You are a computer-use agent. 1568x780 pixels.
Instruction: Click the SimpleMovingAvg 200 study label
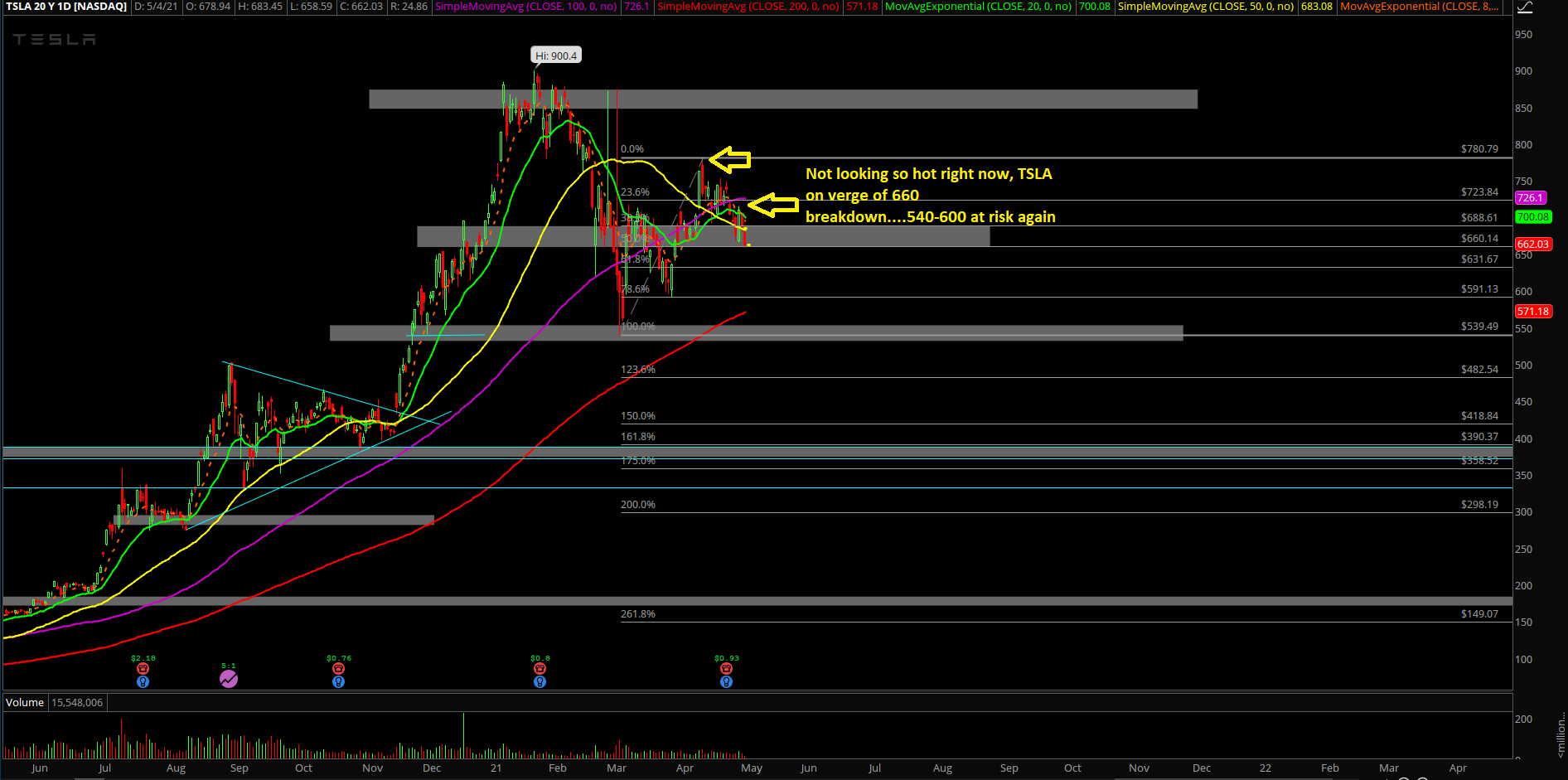coord(748,7)
